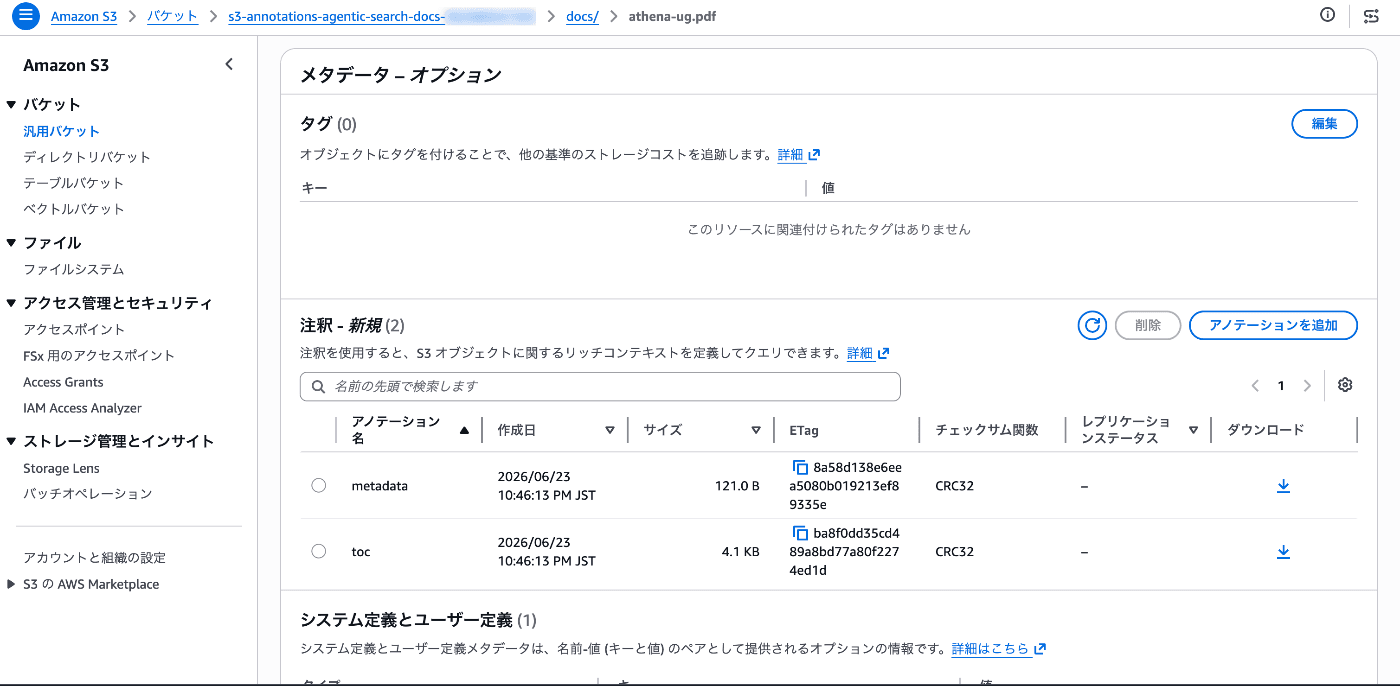
Task: Download the metadata annotation
Action: pos(1284,486)
